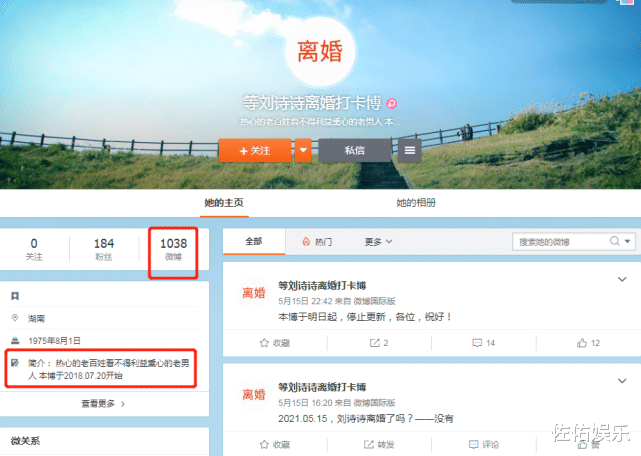
Task: Send a private message via 私信
Action: click(x=354, y=151)
